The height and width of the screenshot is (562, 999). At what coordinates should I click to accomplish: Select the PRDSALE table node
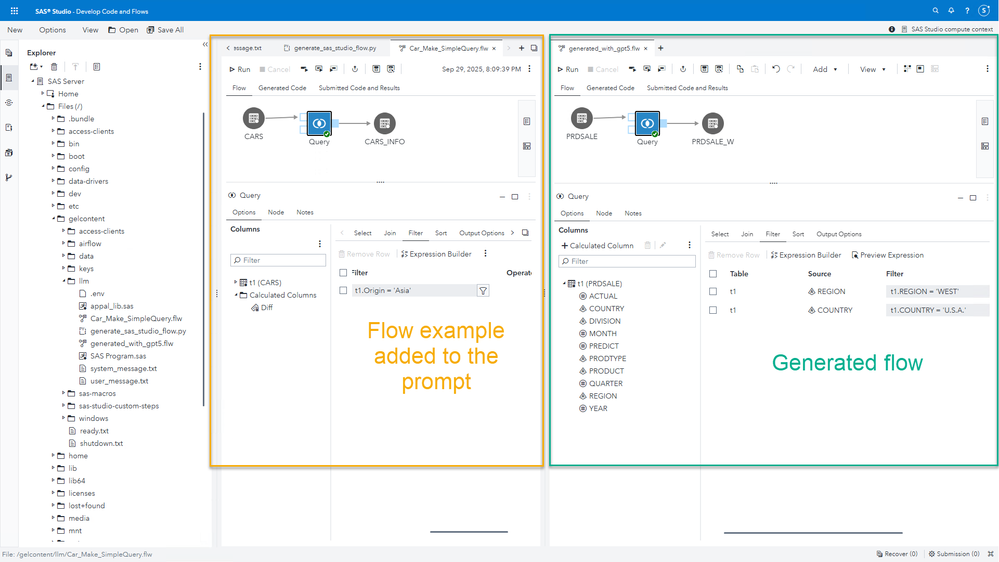[x=581, y=118]
